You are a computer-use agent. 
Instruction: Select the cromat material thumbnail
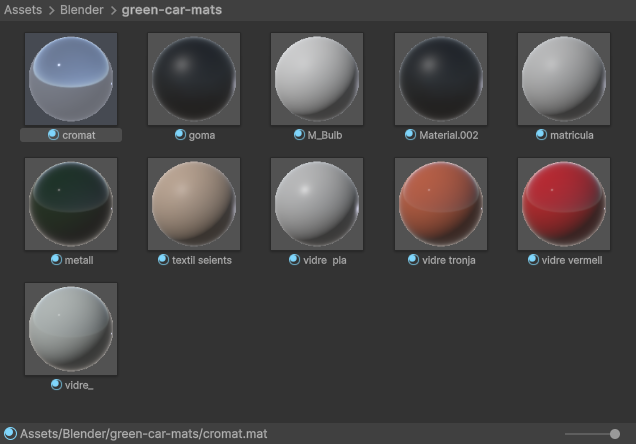pyautogui.click(x=70, y=79)
